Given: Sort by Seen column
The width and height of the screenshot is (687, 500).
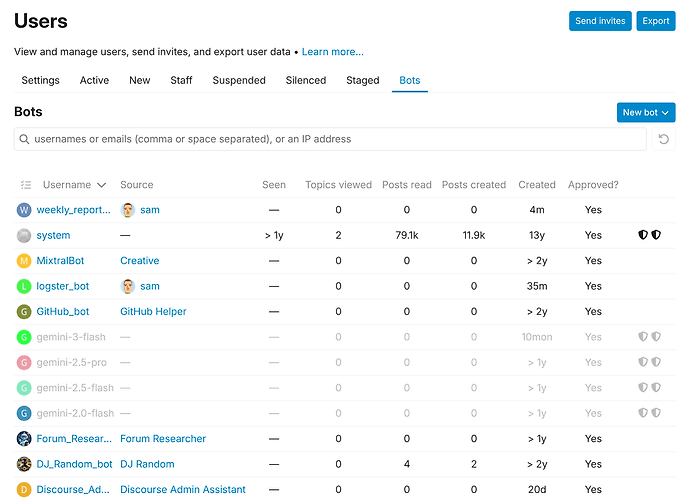Looking at the screenshot, I should tap(274, 185).
